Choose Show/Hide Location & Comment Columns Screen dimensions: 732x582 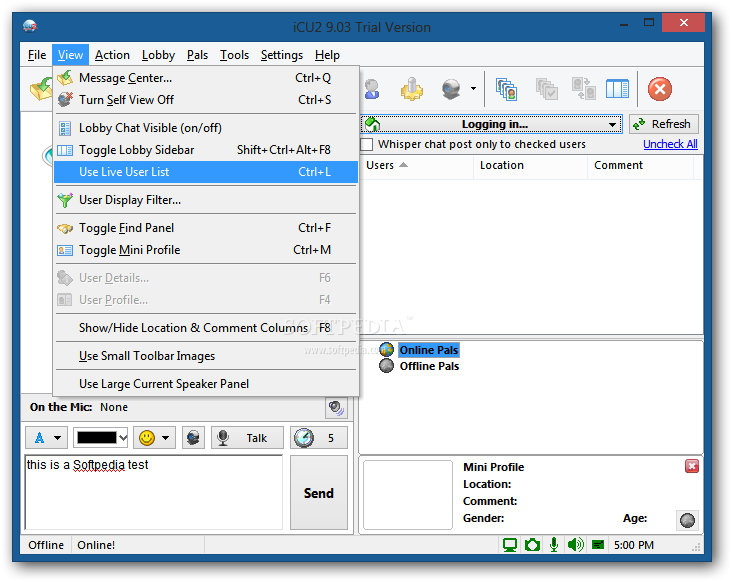(x=206, y=328)
